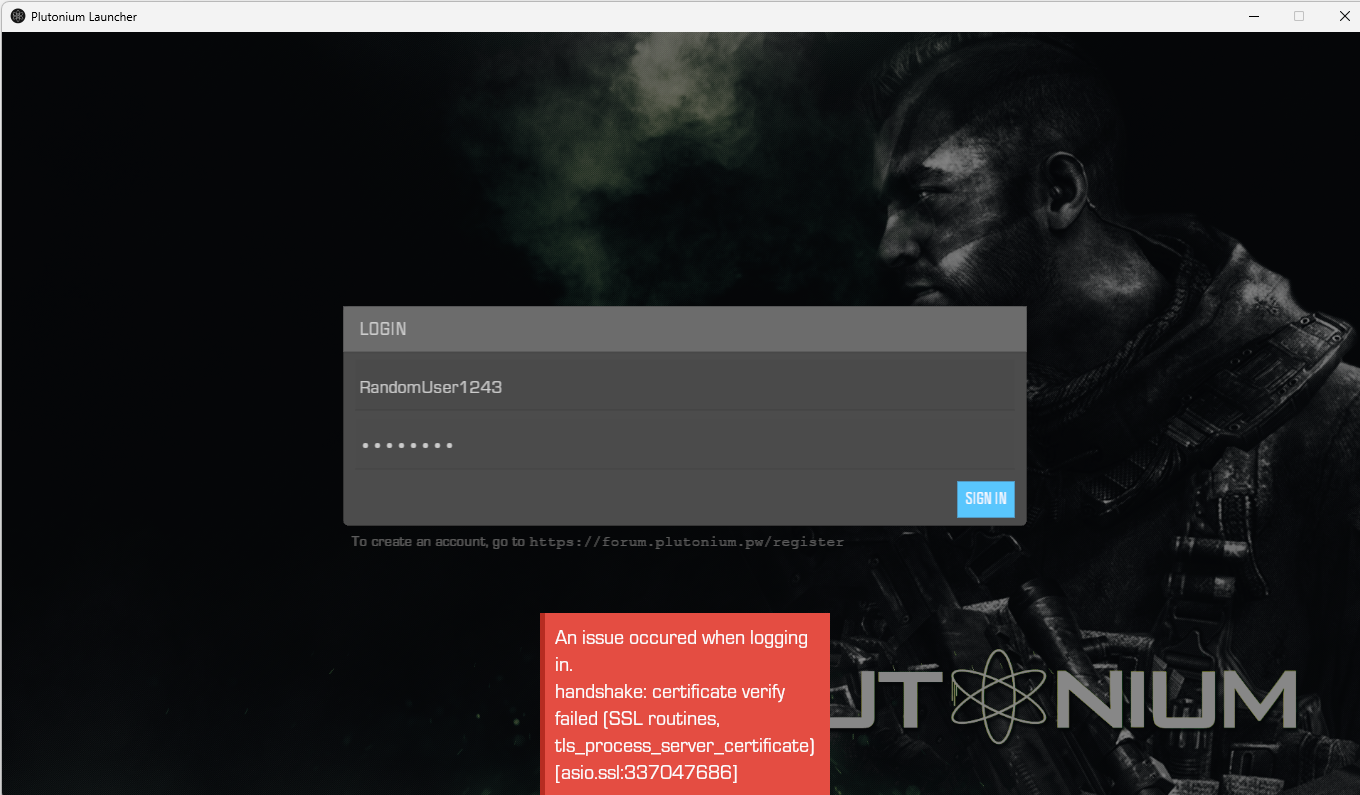Click the LOGIN panel header
Viewport: 1360px width, 795px height.
pyautogui.click(x=684, y=329)
